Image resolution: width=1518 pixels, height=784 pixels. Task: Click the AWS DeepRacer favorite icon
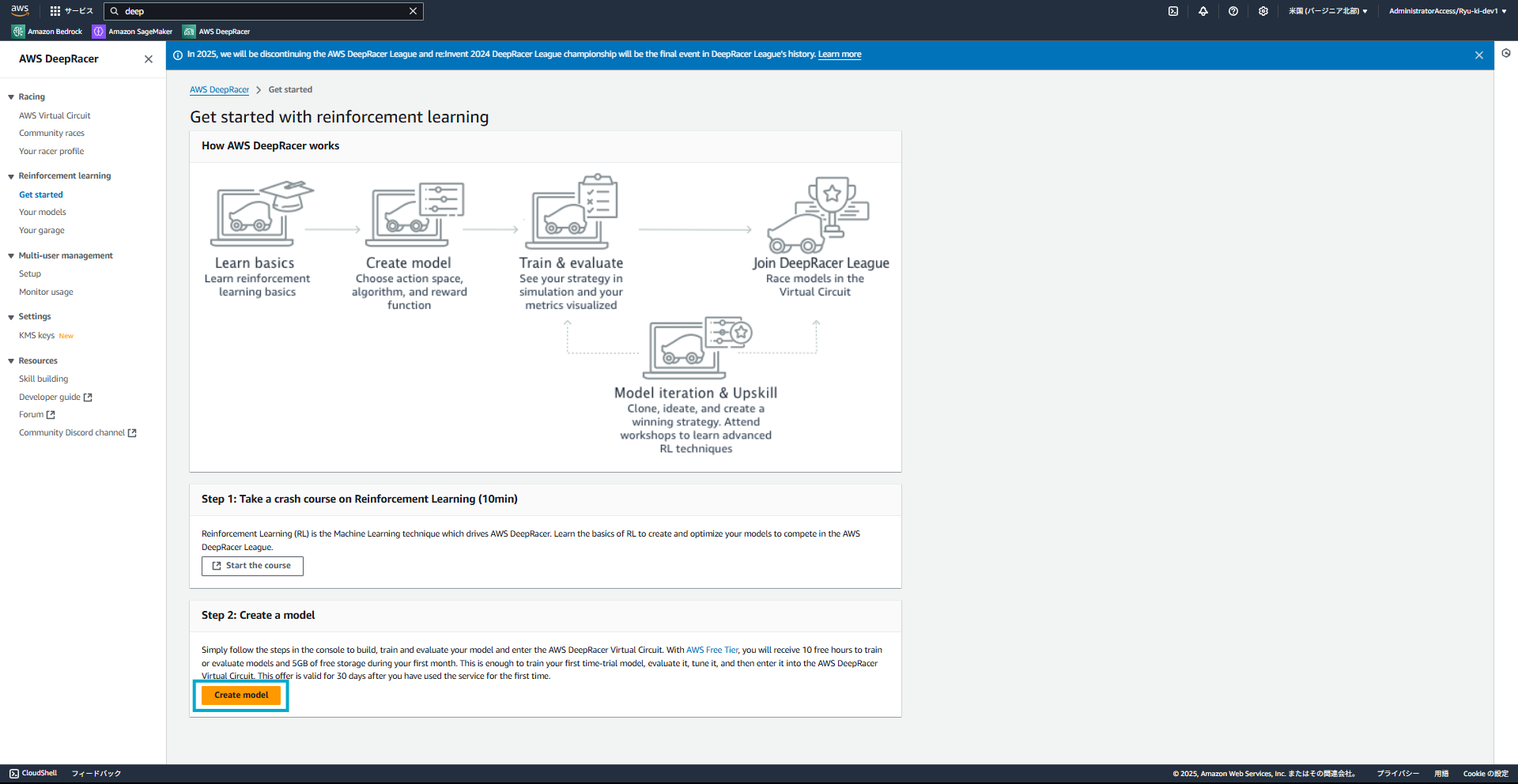pyautogui.click(x=189, y=32)
